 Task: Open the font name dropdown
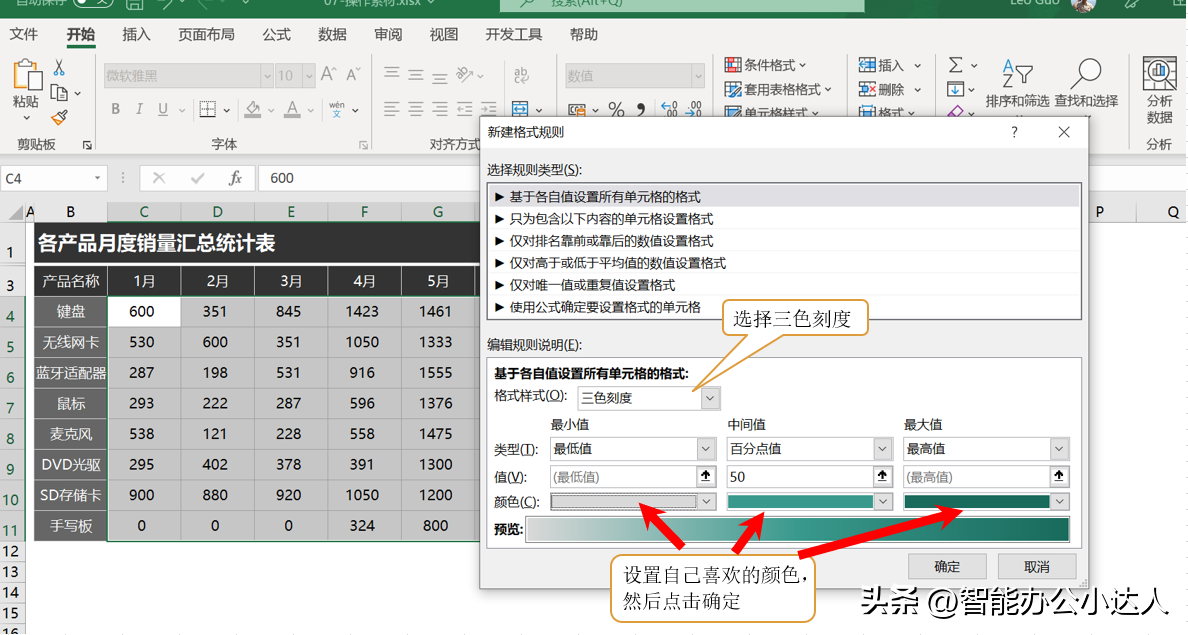[x=267, y=76]
